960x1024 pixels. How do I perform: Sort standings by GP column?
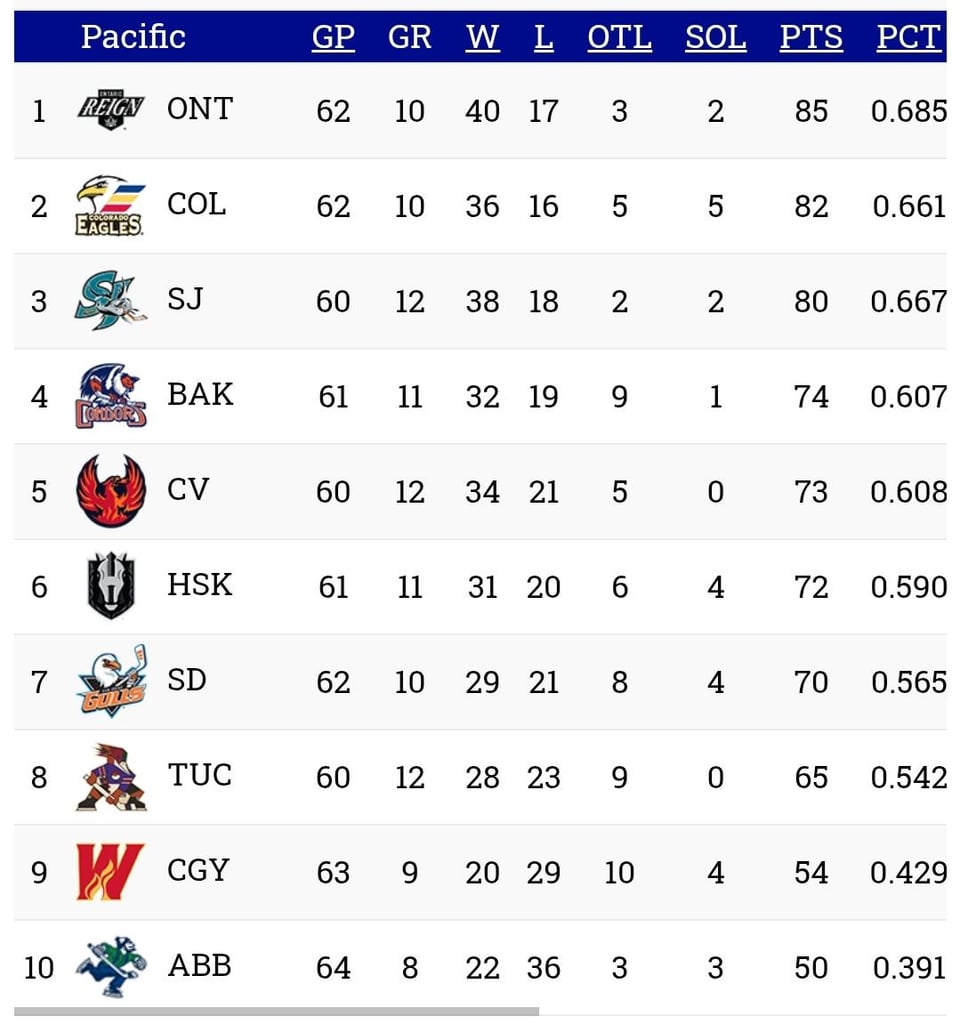(x=333, y=38)
